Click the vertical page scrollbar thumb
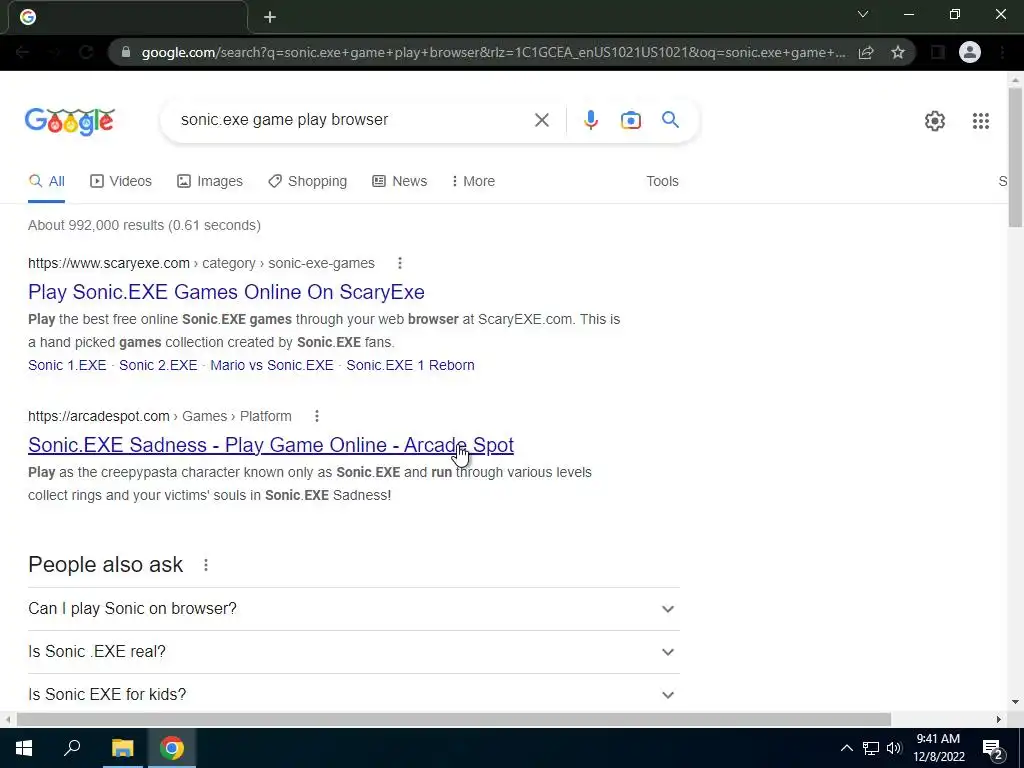The height and width of the screenshot is (768, 1024). click(1015, 157)
